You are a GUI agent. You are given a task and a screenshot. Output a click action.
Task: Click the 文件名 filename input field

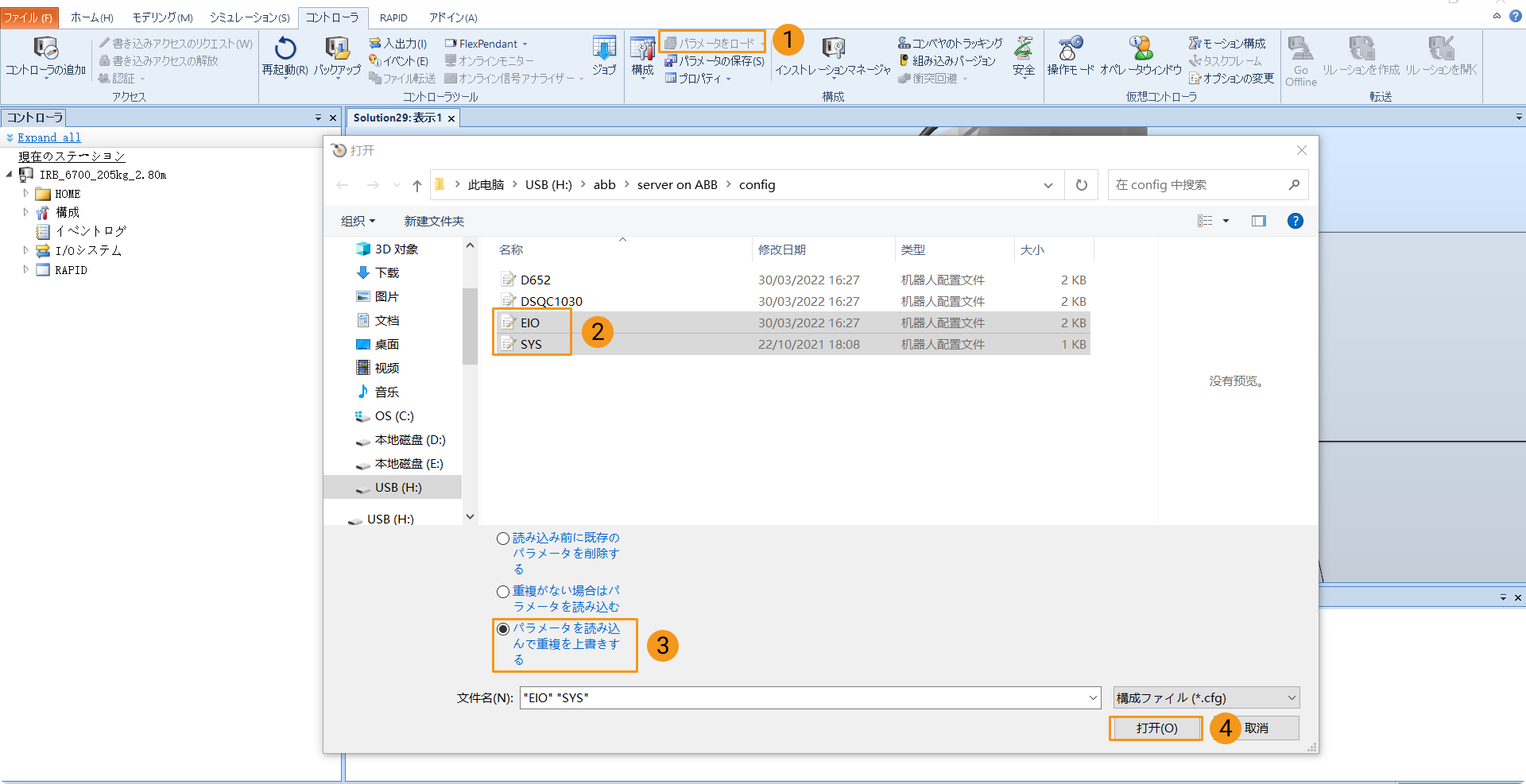pos(803,697)
